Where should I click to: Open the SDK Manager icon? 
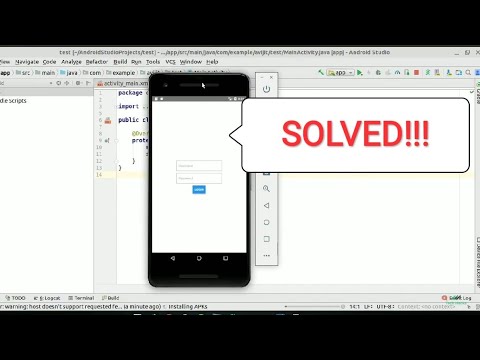(x=449, y=72)
